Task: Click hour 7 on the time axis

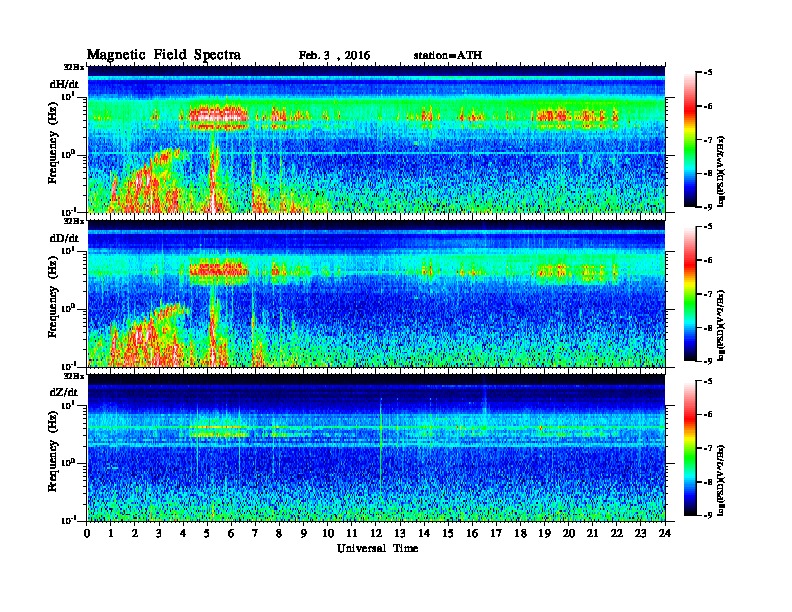Action: [x=256, y=534]
